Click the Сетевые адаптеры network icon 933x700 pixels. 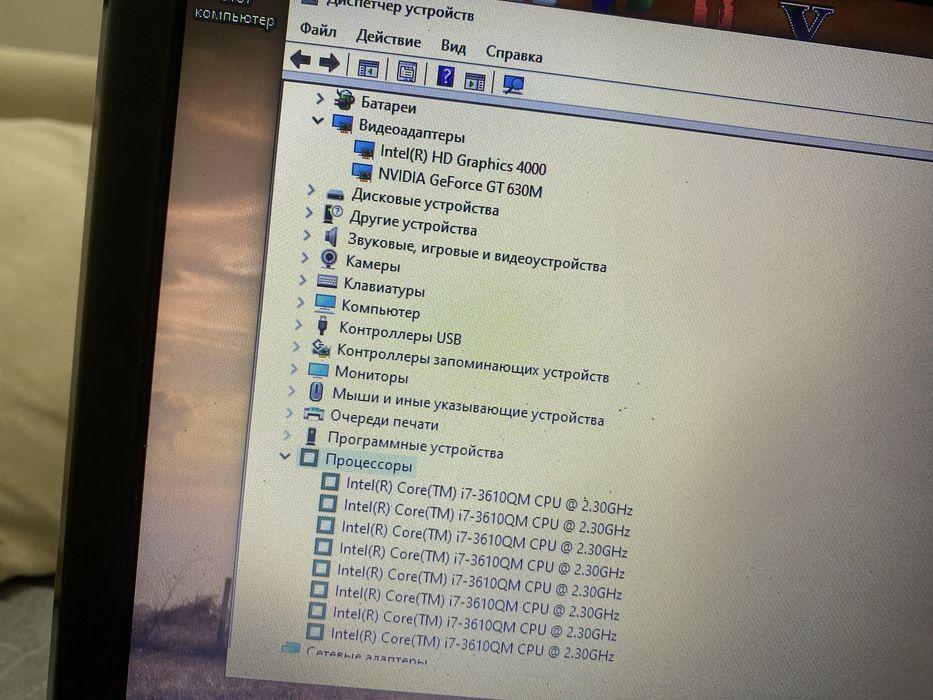coord(290,648)
